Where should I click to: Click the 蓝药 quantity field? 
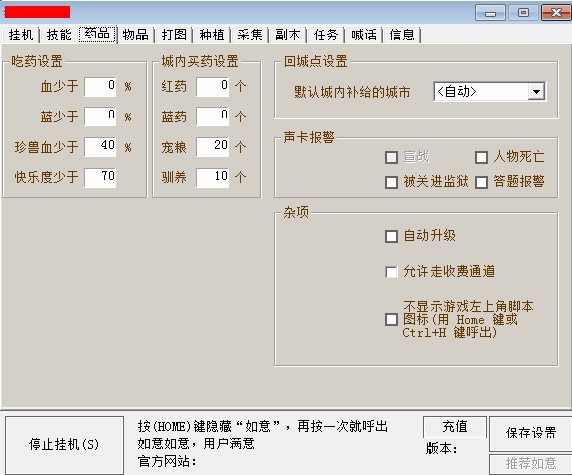(x=213, y=116)
